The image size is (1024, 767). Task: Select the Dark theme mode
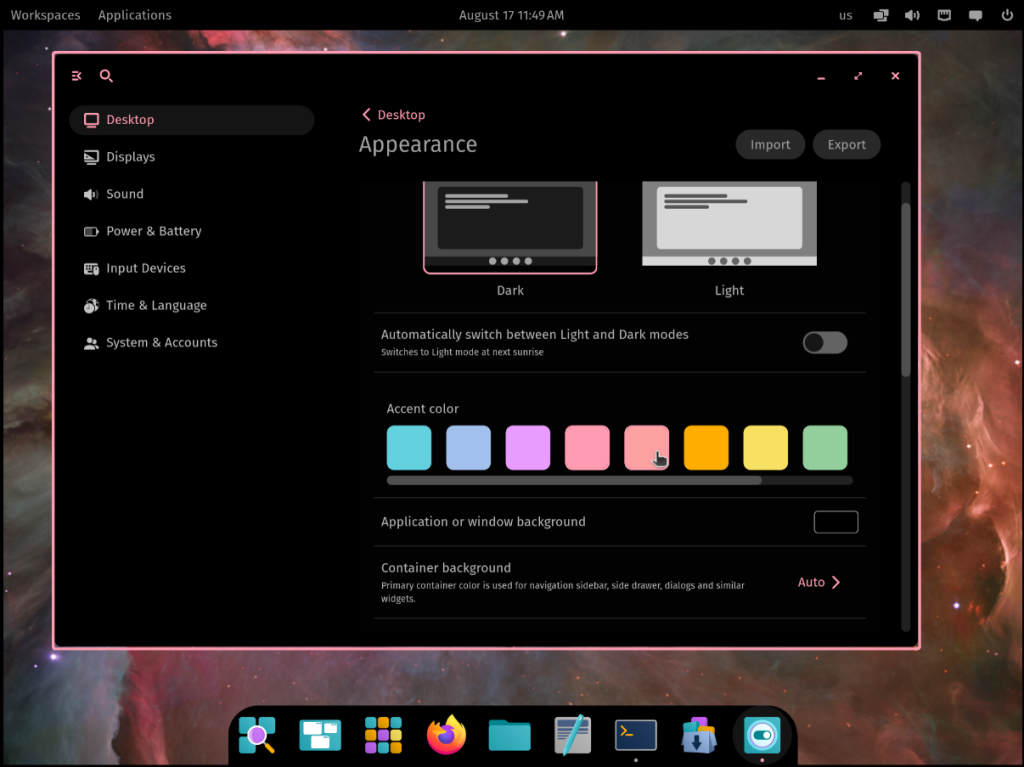pos(510,227)
